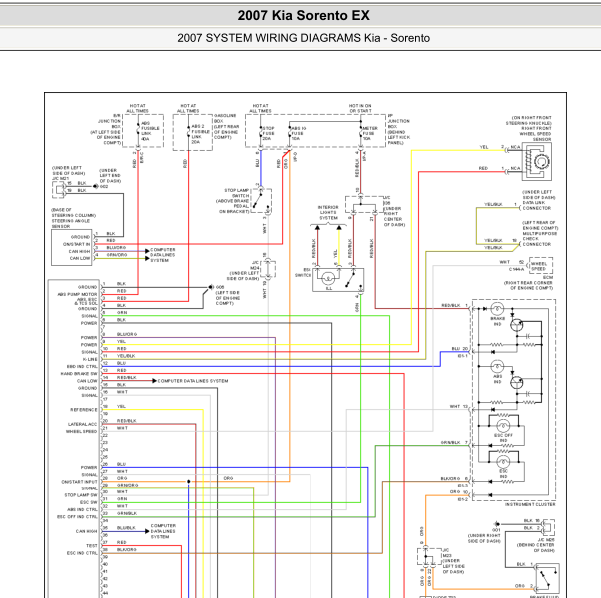Click the 'EBD IND CTRL' pin label
The image size is (601, 598).
82,366
